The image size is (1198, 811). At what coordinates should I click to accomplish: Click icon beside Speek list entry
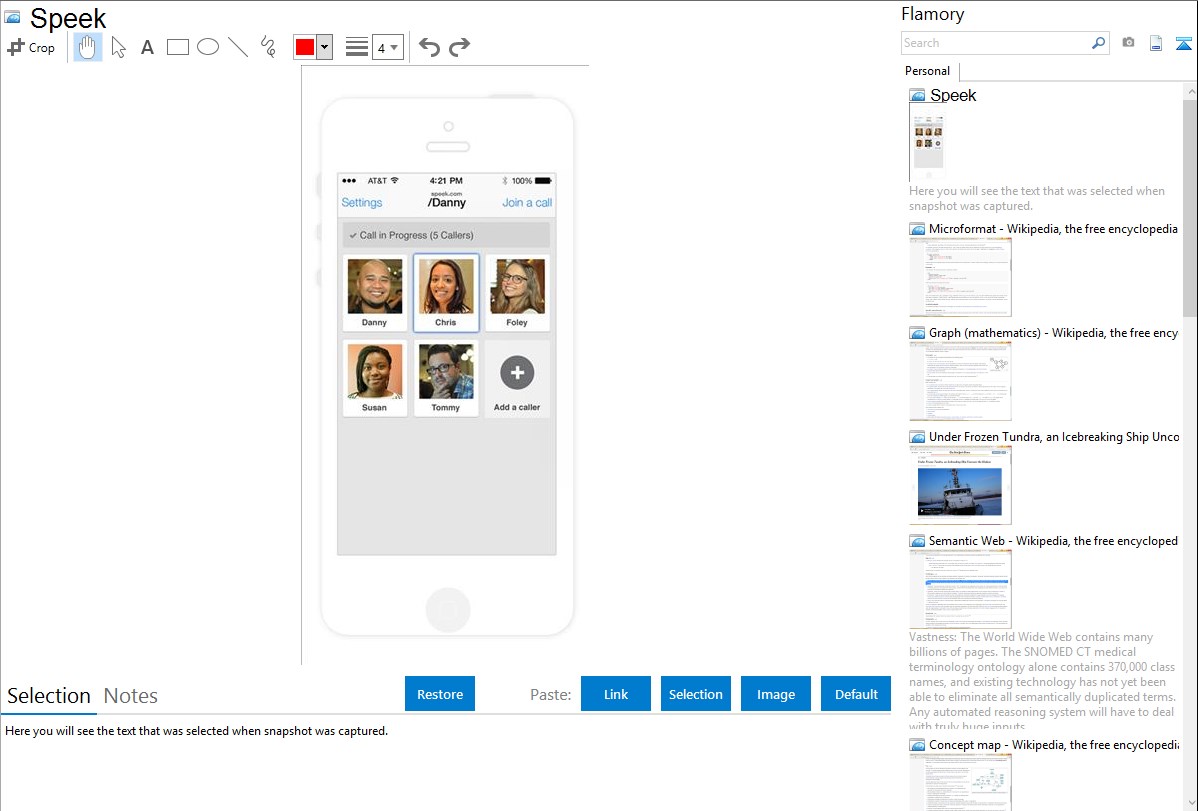tap(917, 95)
